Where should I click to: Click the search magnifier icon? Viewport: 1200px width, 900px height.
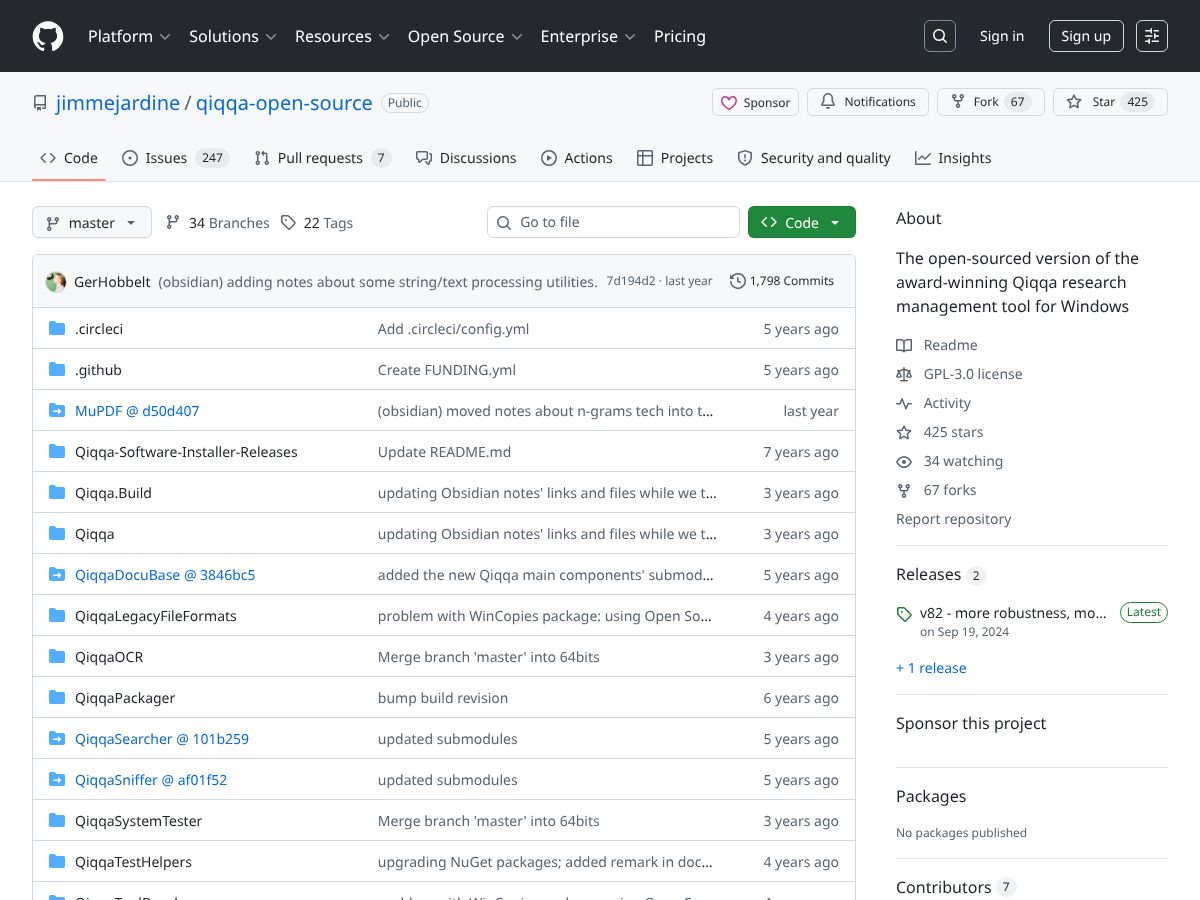[x=940, y=36]
